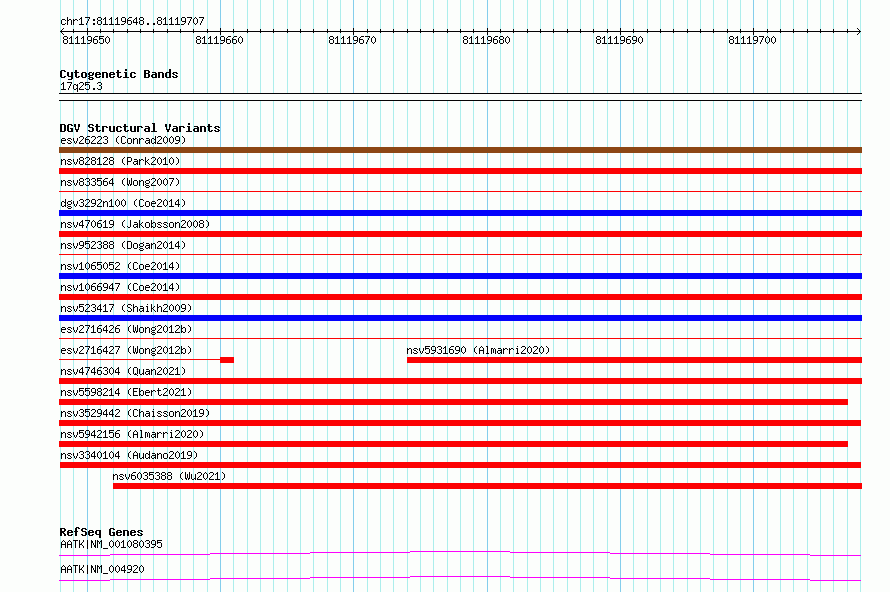890x592 pixels.
Task: Click the nsv833564 (Wong2007) label
Action: point(120,182)
